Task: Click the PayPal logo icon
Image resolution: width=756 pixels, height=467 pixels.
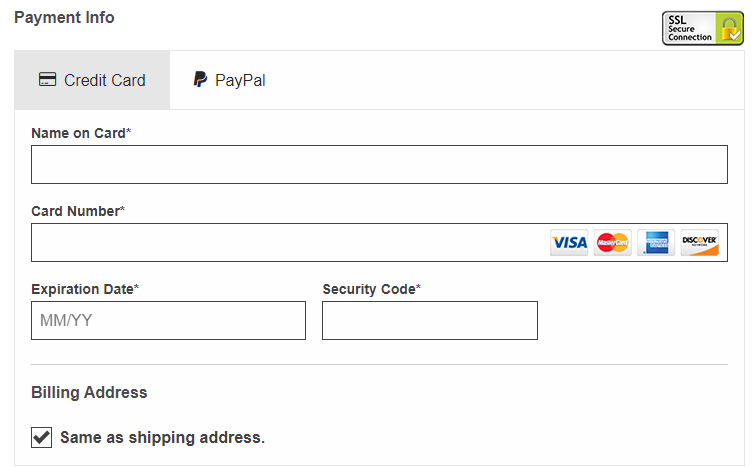Action: click(x=200, y=80)
